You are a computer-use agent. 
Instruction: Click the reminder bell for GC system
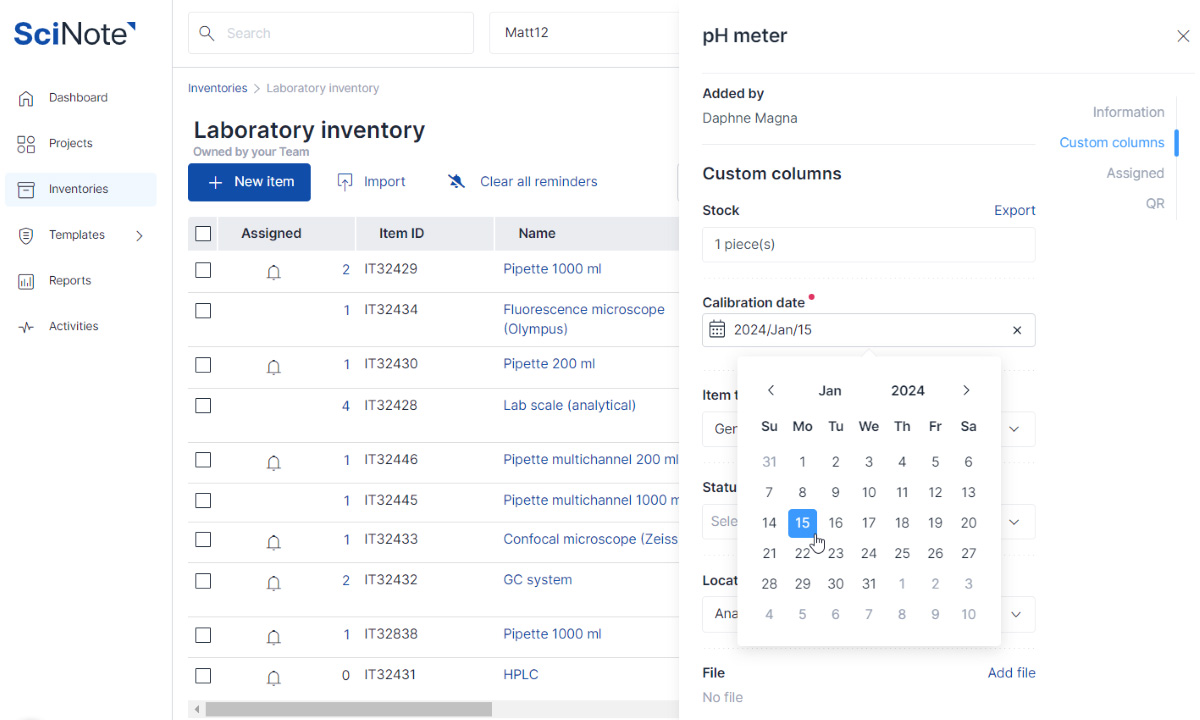coord(274,583)
